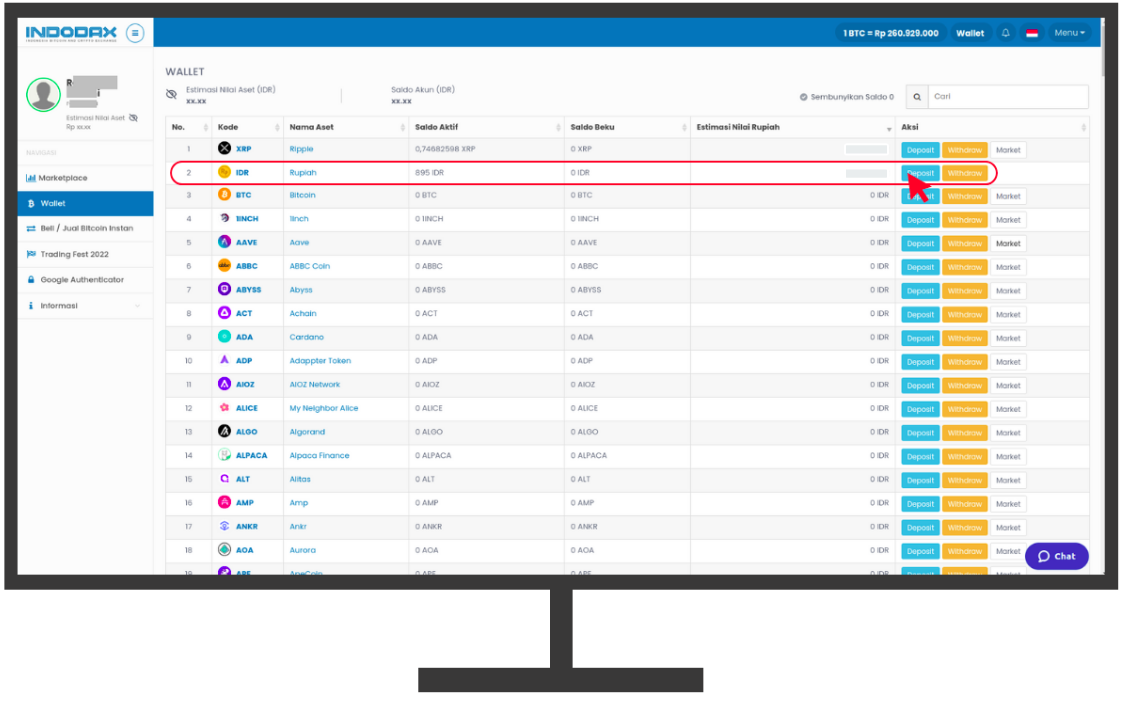Toggle asset estimate visibility eye in wallet header
The width and height of the screenshot is (1122, 708).
[x=171, y=94]
